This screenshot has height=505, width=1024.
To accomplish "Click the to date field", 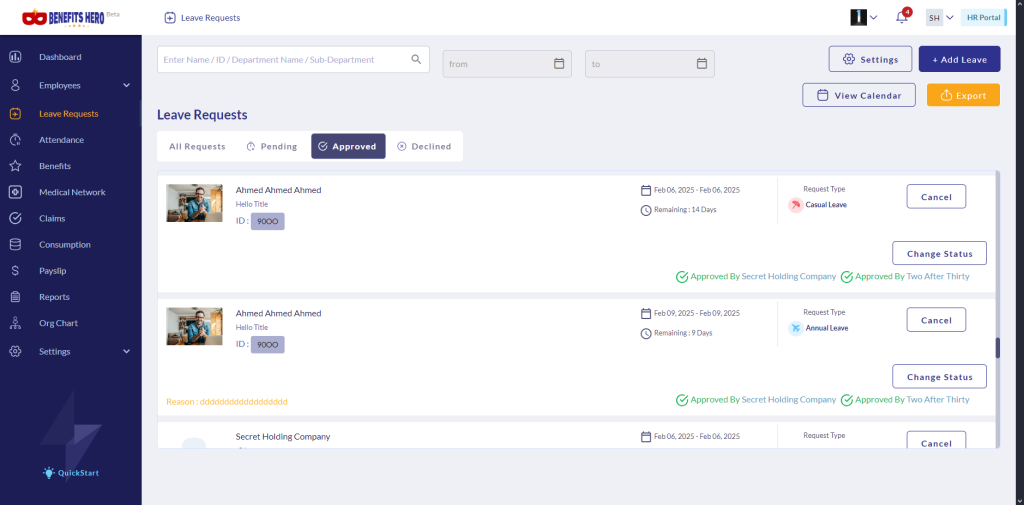I will click(x=650, y=64).
